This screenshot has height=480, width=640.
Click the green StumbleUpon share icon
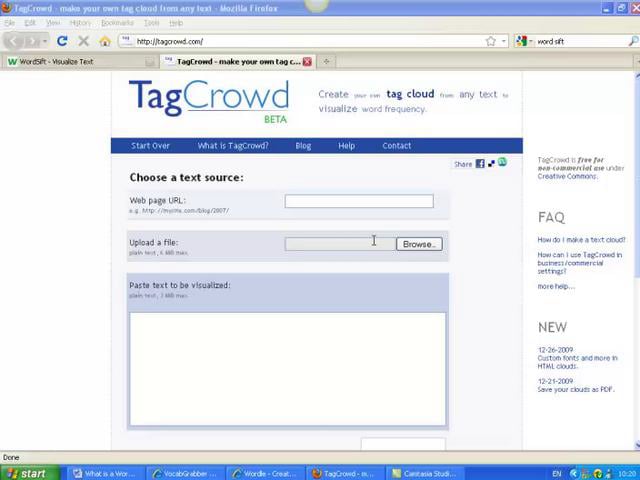click(x=502, y=162)
